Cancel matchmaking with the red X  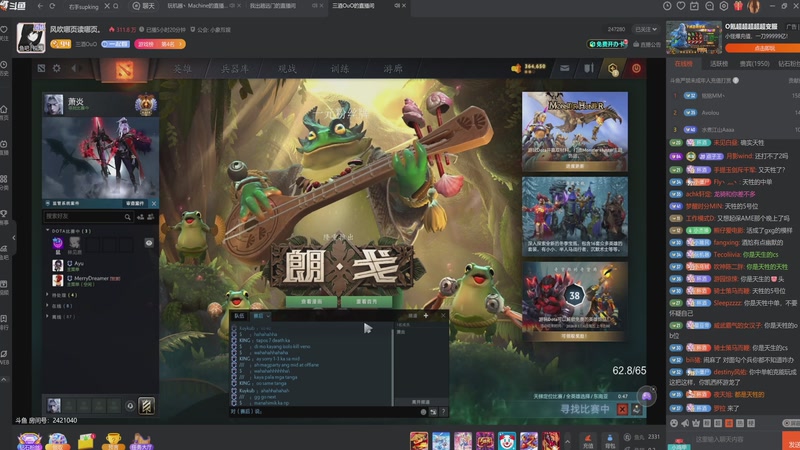pos(622,409)
